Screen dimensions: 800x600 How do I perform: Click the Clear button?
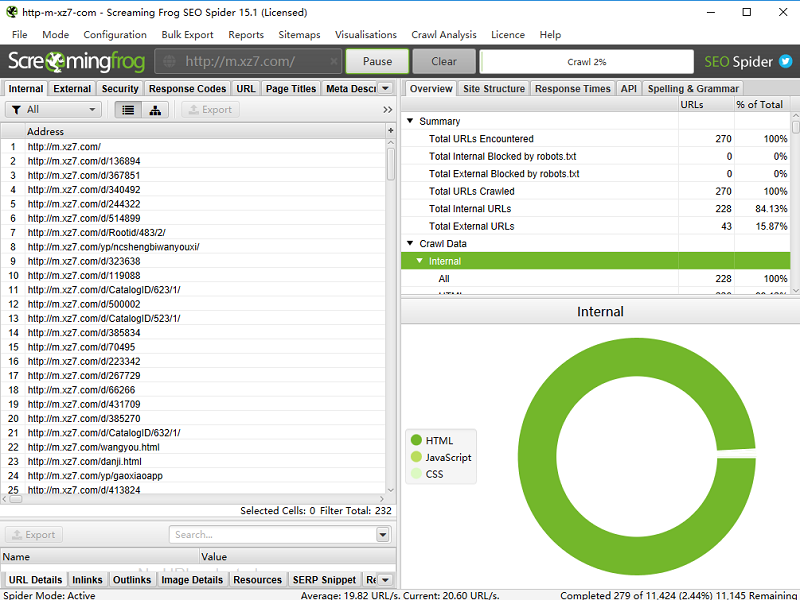click(x=444, y=62)
